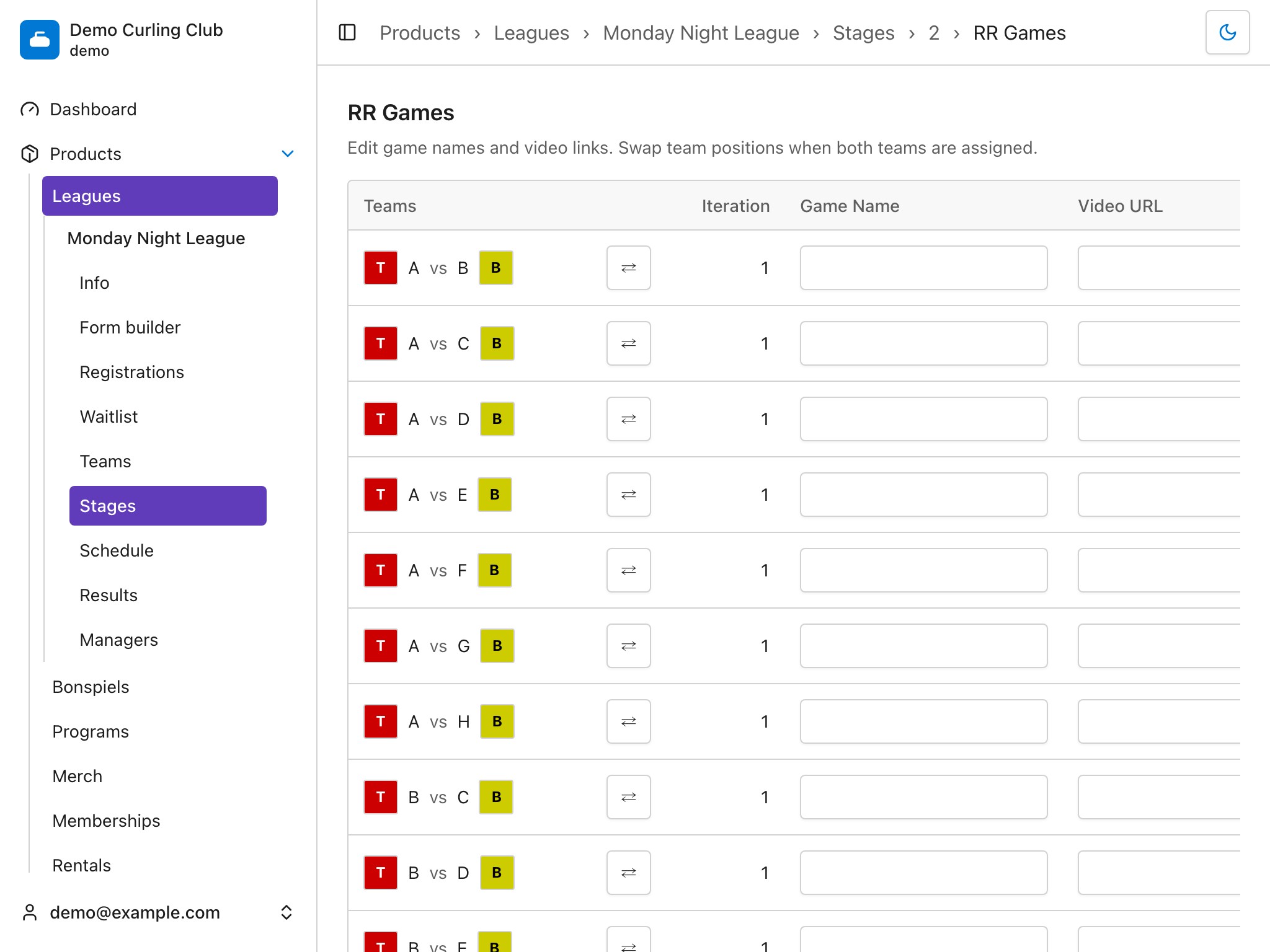Click red T swatch in B vs D row
The image size is (1270, 952).
click(381, 873)
